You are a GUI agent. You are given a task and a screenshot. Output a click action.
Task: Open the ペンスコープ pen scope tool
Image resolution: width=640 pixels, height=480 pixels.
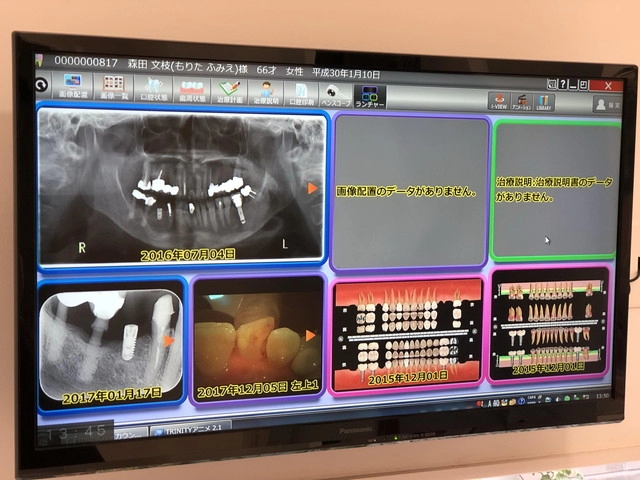pos(336,96)
